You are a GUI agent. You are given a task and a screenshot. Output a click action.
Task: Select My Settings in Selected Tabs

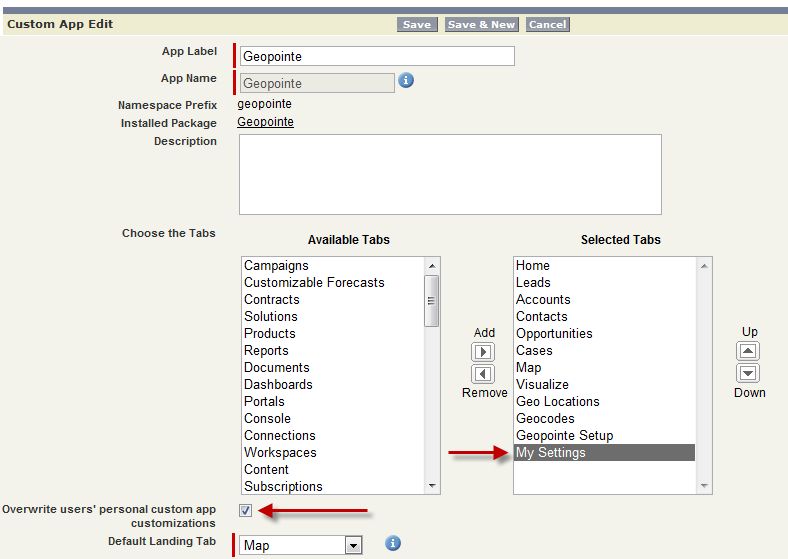tap(605, 453)
